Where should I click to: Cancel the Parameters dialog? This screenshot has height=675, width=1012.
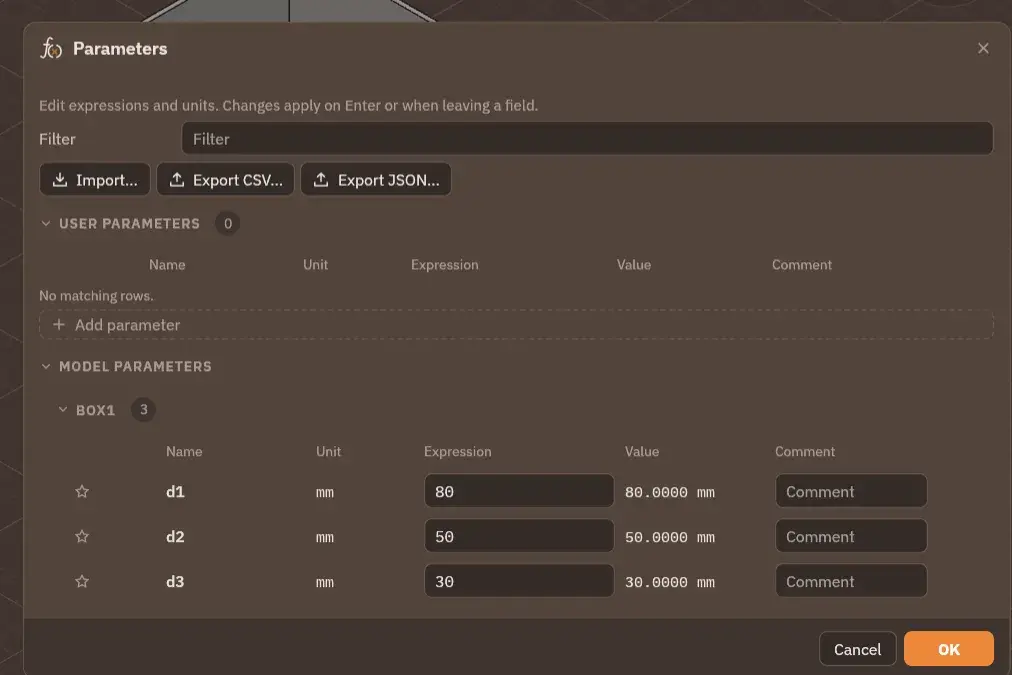pyautogui.click(x=857, y=649)
